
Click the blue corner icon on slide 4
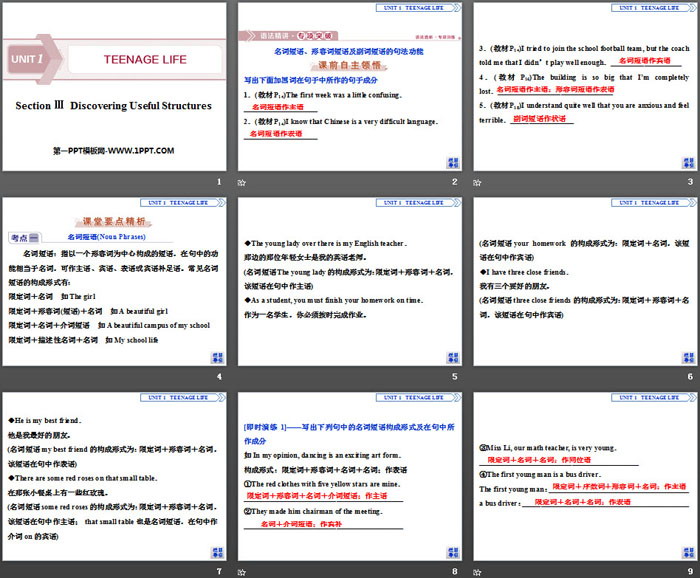(x=217, y=358)
